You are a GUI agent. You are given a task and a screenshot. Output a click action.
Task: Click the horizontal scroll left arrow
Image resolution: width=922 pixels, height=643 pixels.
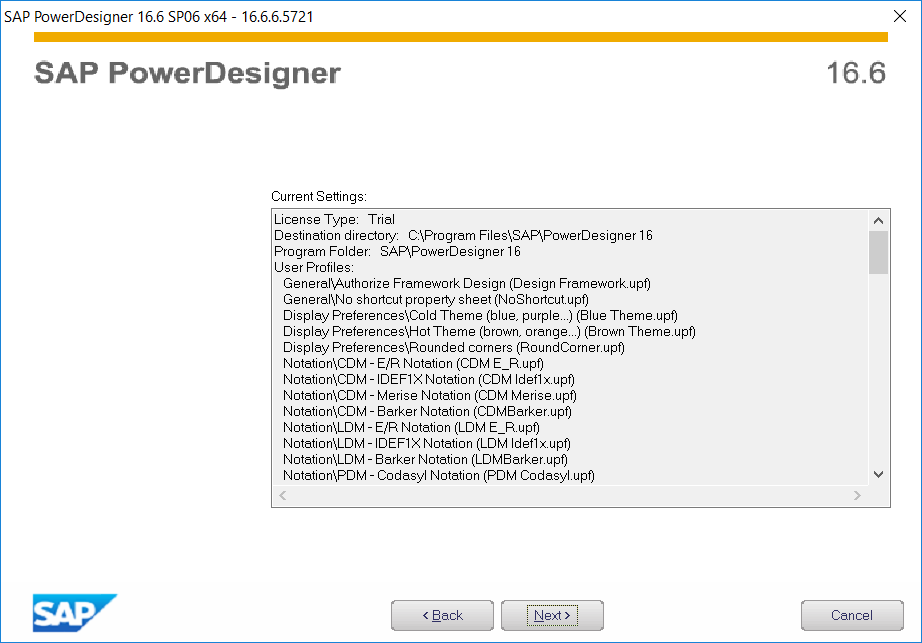click(283, 495)
